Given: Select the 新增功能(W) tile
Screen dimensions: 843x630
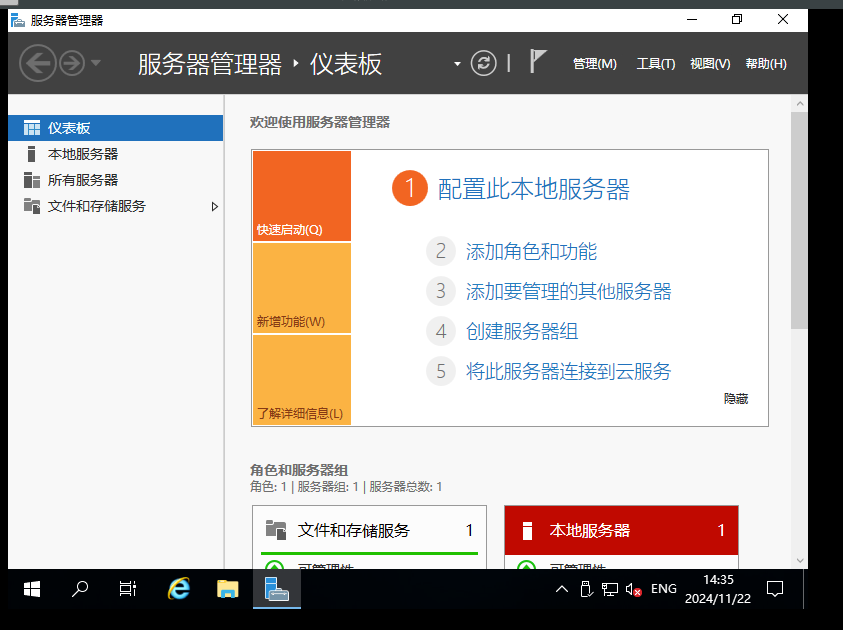Looking at the screenshot, I should point(302,288).
